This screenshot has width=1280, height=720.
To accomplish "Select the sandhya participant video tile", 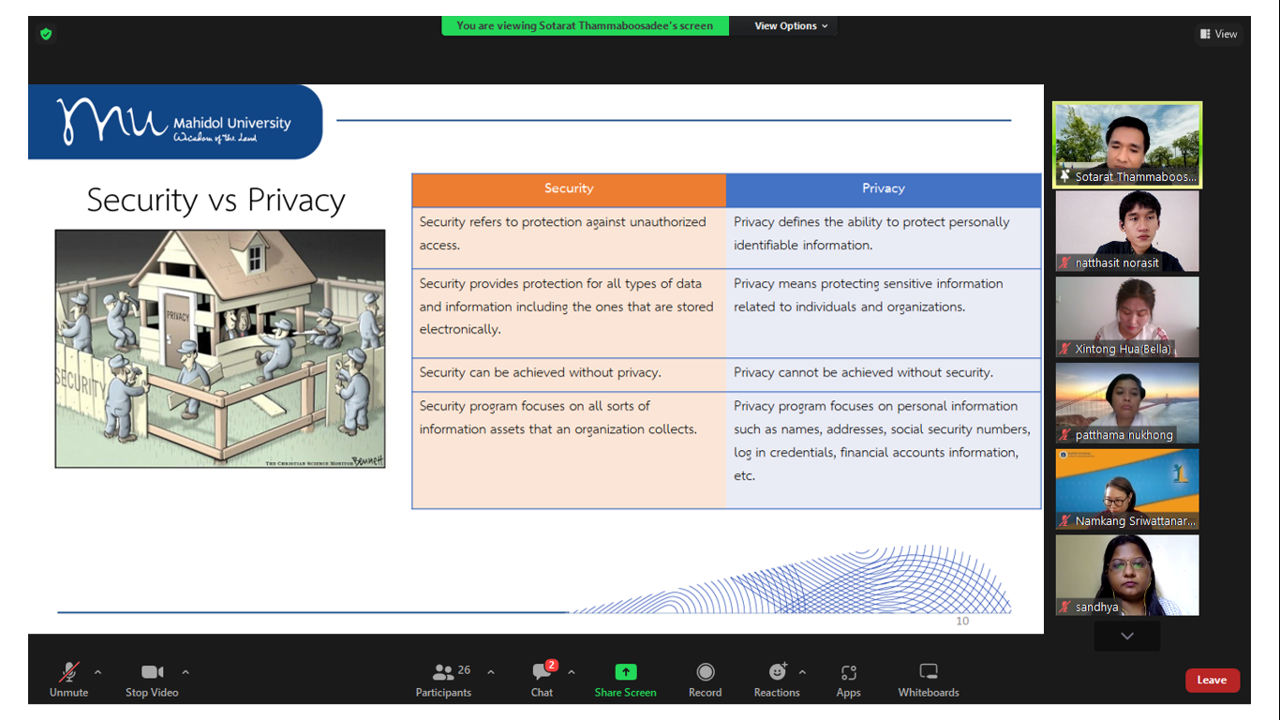I will [1127, 575].
